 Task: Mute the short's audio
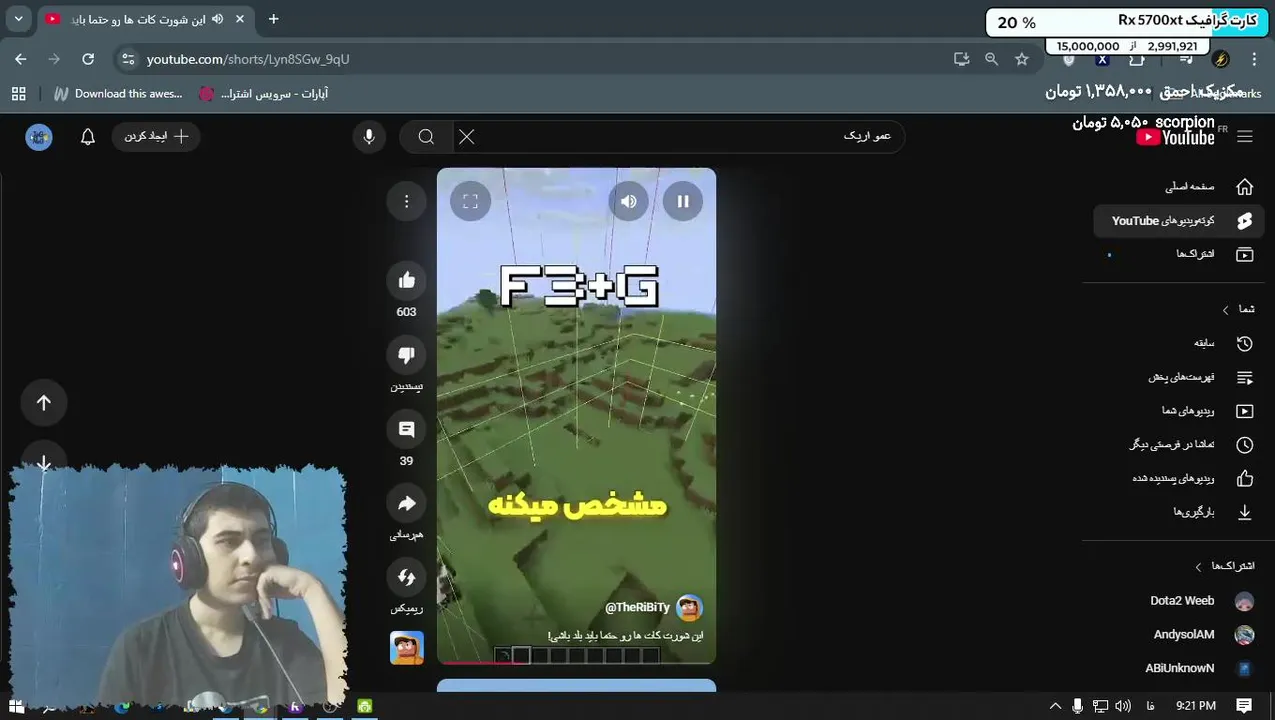tap(628, 202)
